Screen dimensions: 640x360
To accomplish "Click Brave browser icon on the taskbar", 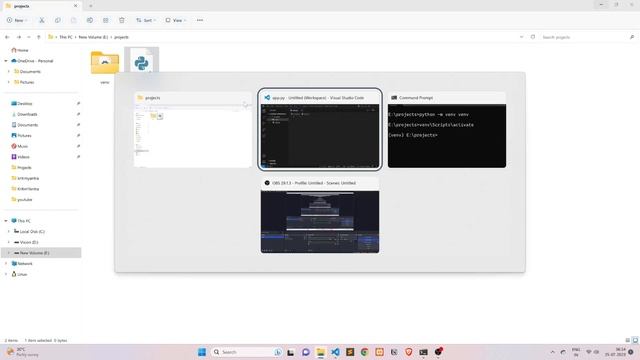I will pos(409,352).
